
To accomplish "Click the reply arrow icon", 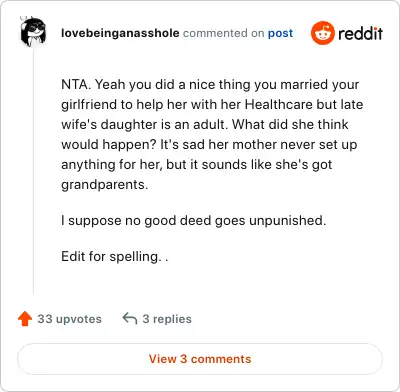I will coord(130,318).
